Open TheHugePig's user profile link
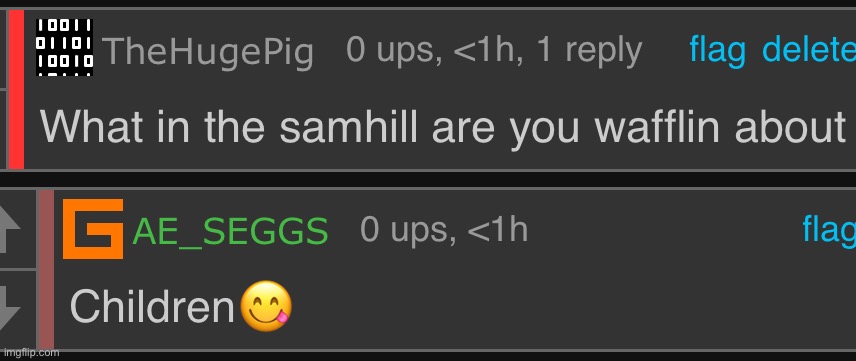Screen dimensions: 856x361 click(208, 52)
